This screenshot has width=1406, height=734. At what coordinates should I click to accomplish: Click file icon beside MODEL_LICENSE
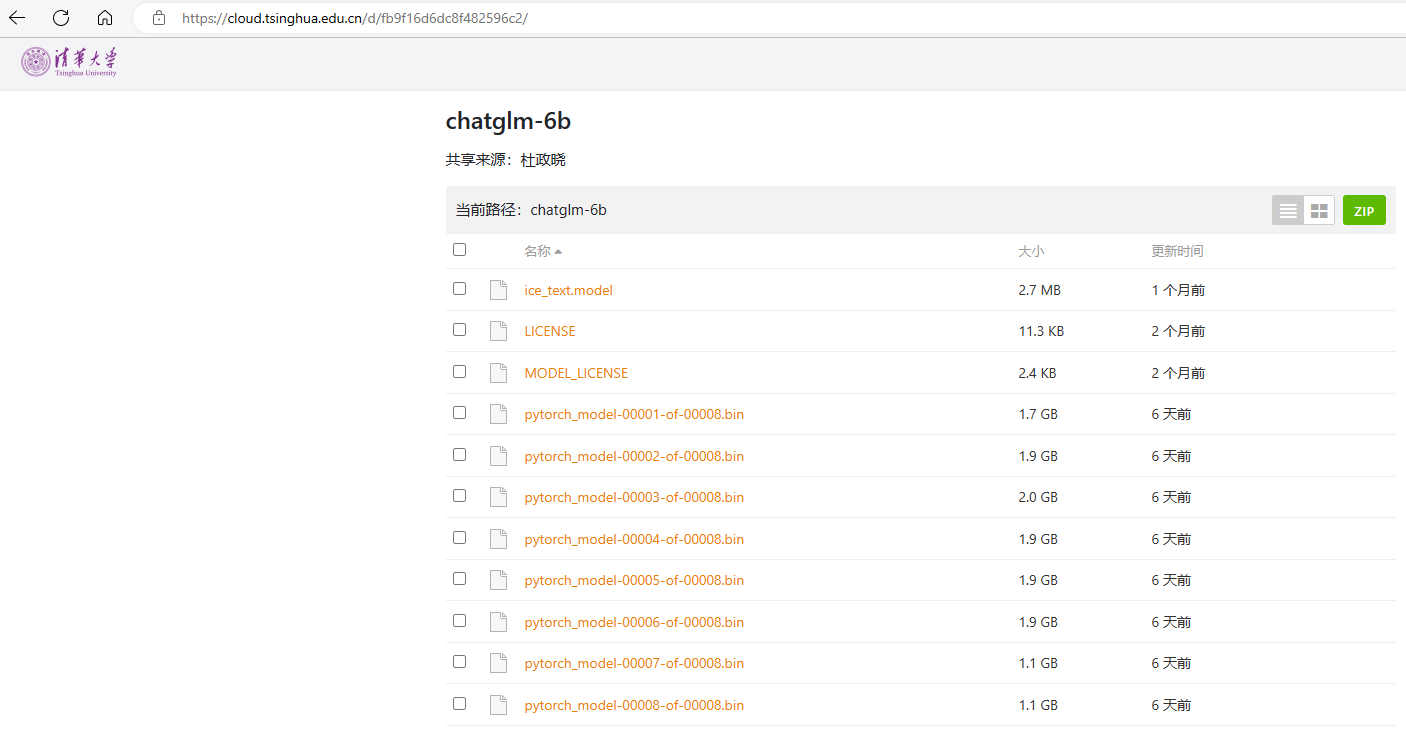(498, 373)
